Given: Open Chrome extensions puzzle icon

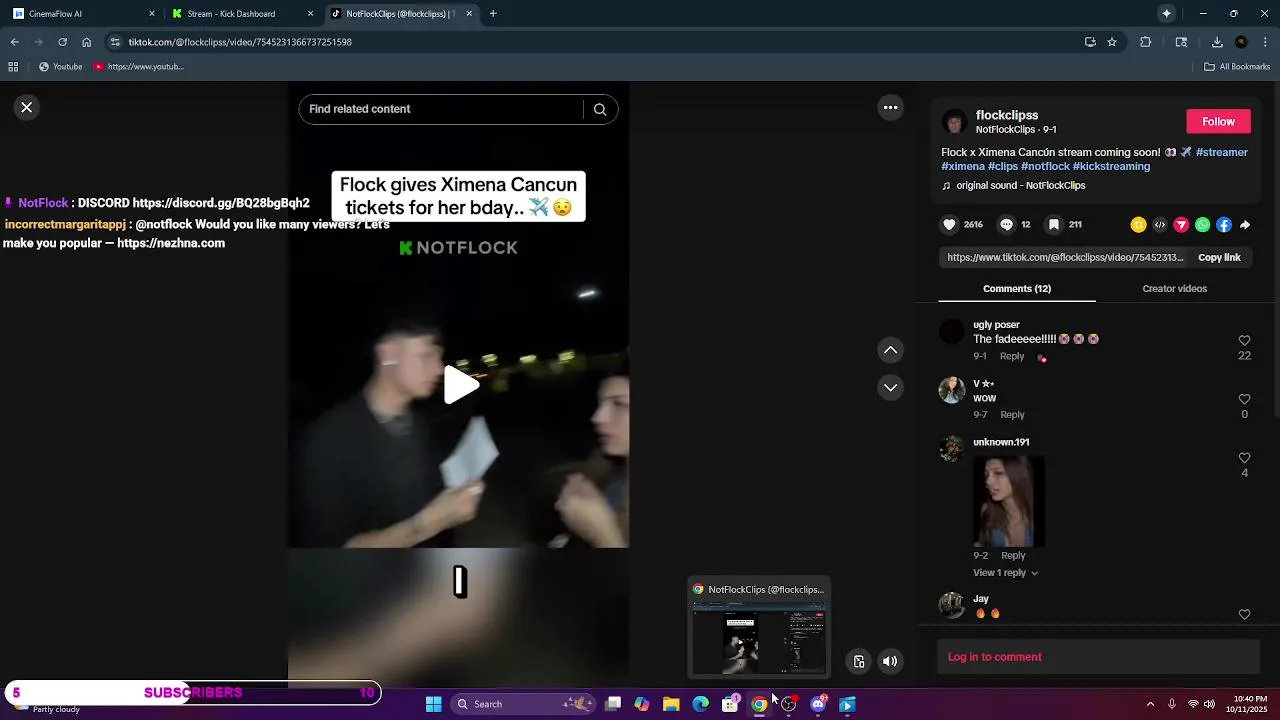Looking at the screenshot, I should pyautogui.click(x=1146, y=42).
